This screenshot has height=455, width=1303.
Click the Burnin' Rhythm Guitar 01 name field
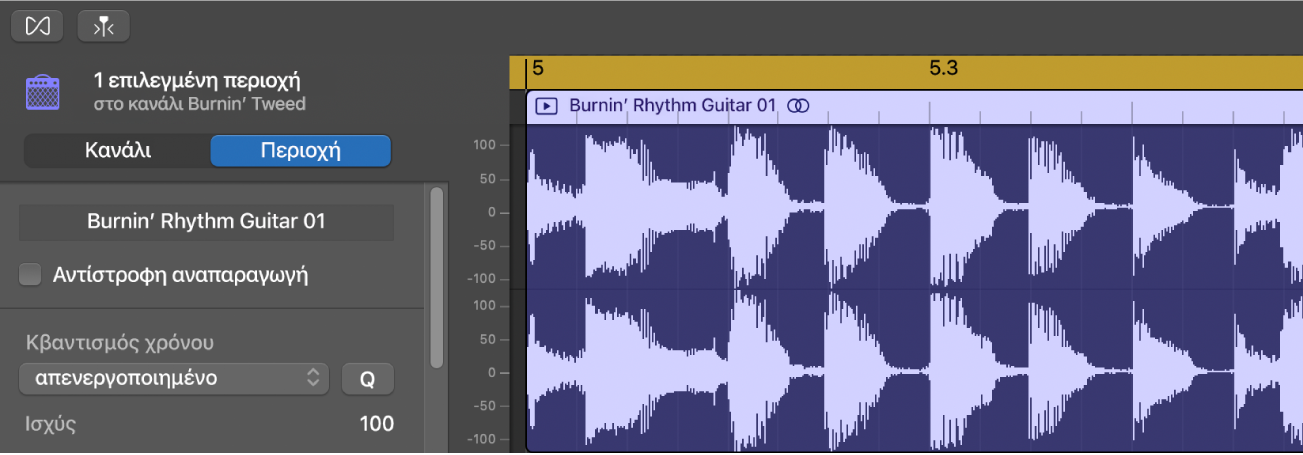pyautogui.click(x=206, y=222)
